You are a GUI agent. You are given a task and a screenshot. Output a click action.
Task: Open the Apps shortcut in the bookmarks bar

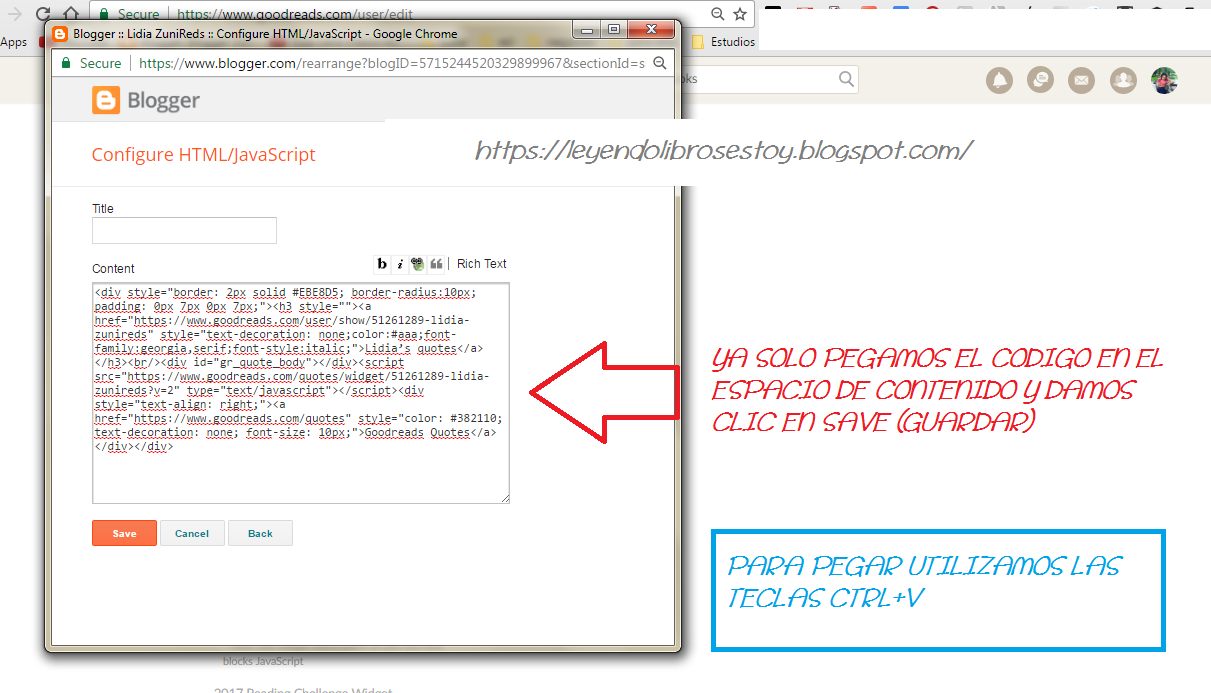(x=13, y=42)
